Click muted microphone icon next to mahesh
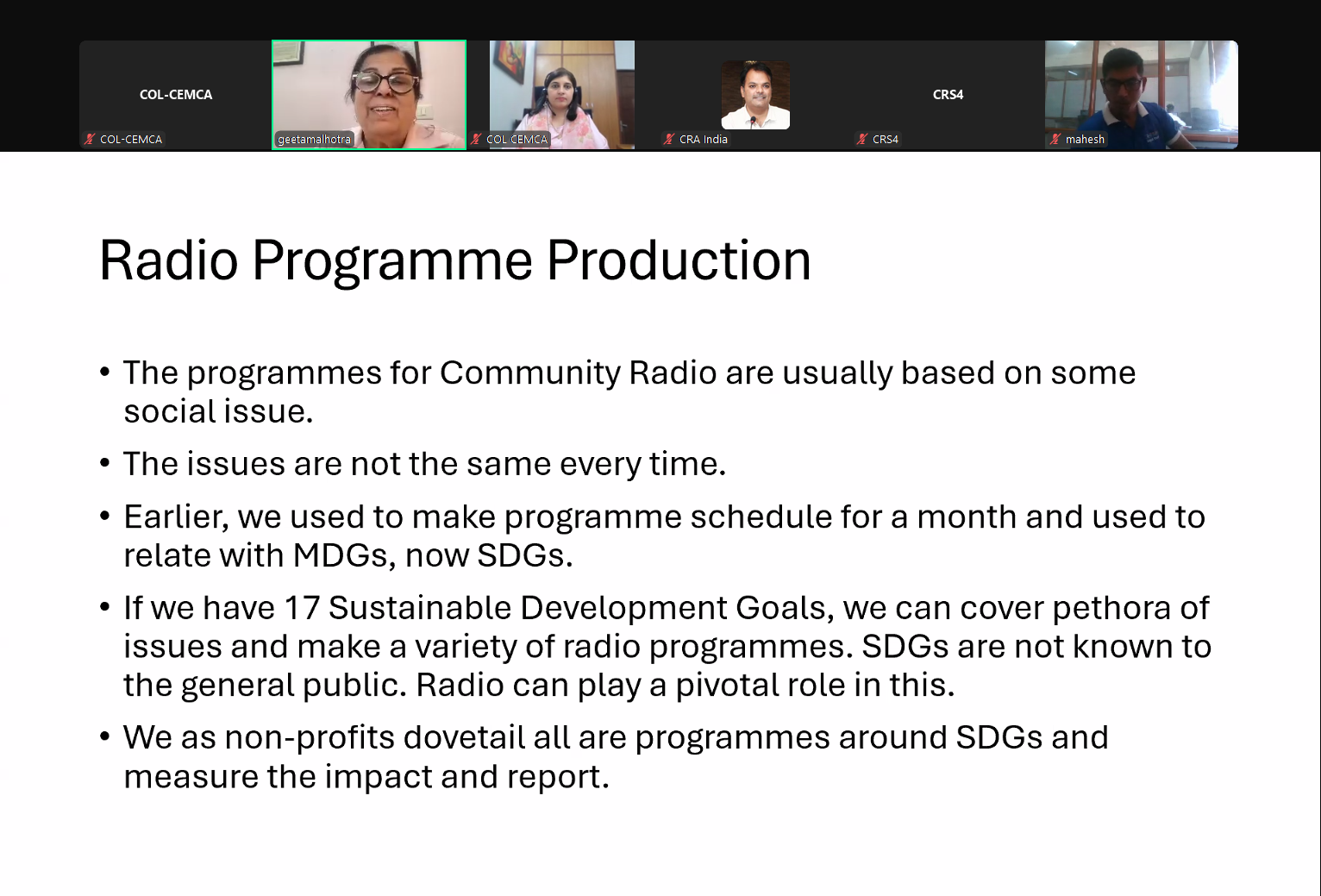1321x896 pixels. pos(1055,139)
